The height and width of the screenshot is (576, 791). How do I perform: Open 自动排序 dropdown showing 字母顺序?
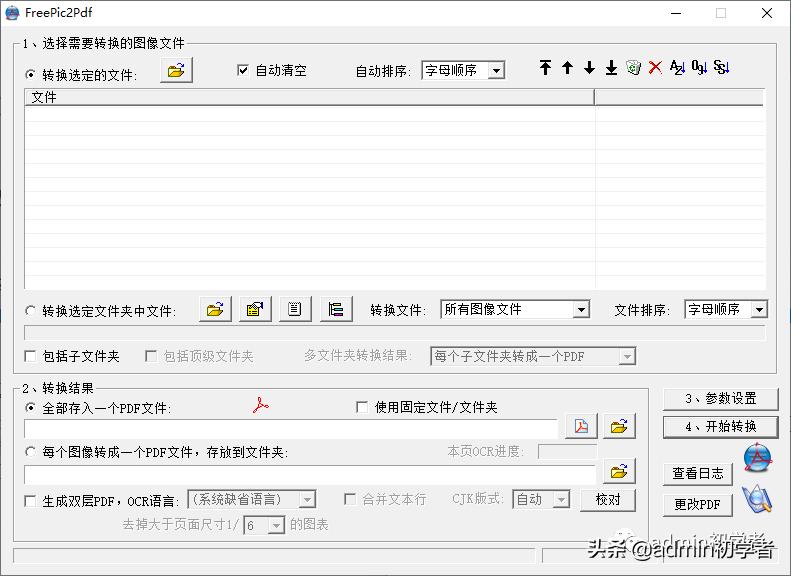coord(463,70)
